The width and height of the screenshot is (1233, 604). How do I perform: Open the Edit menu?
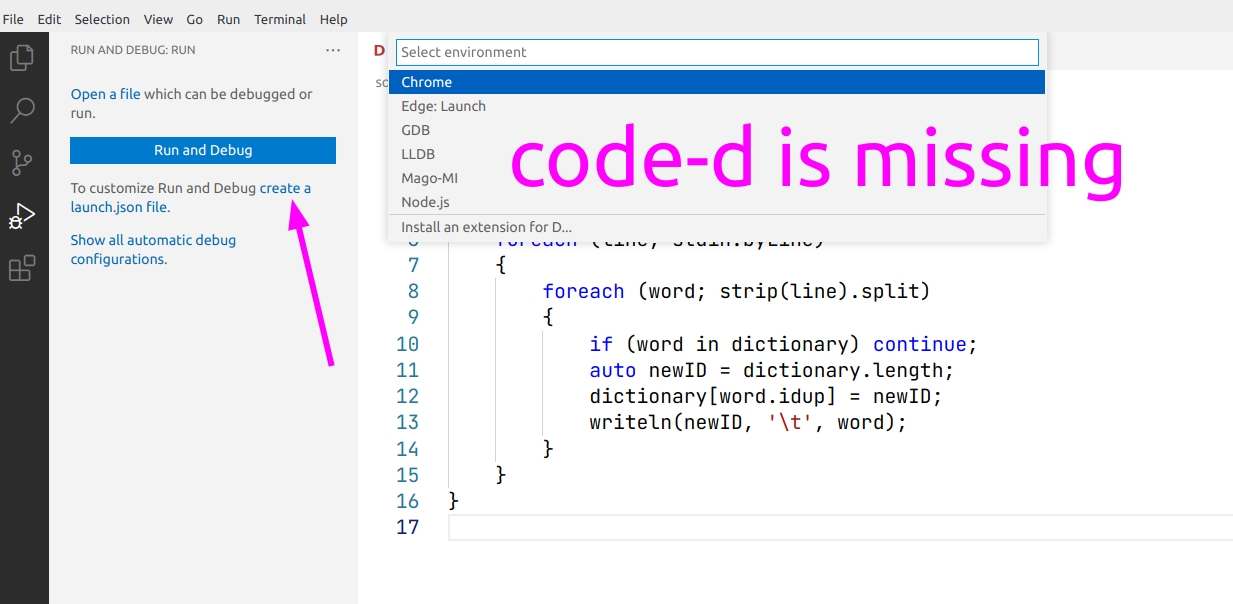(x=49, y=19)
